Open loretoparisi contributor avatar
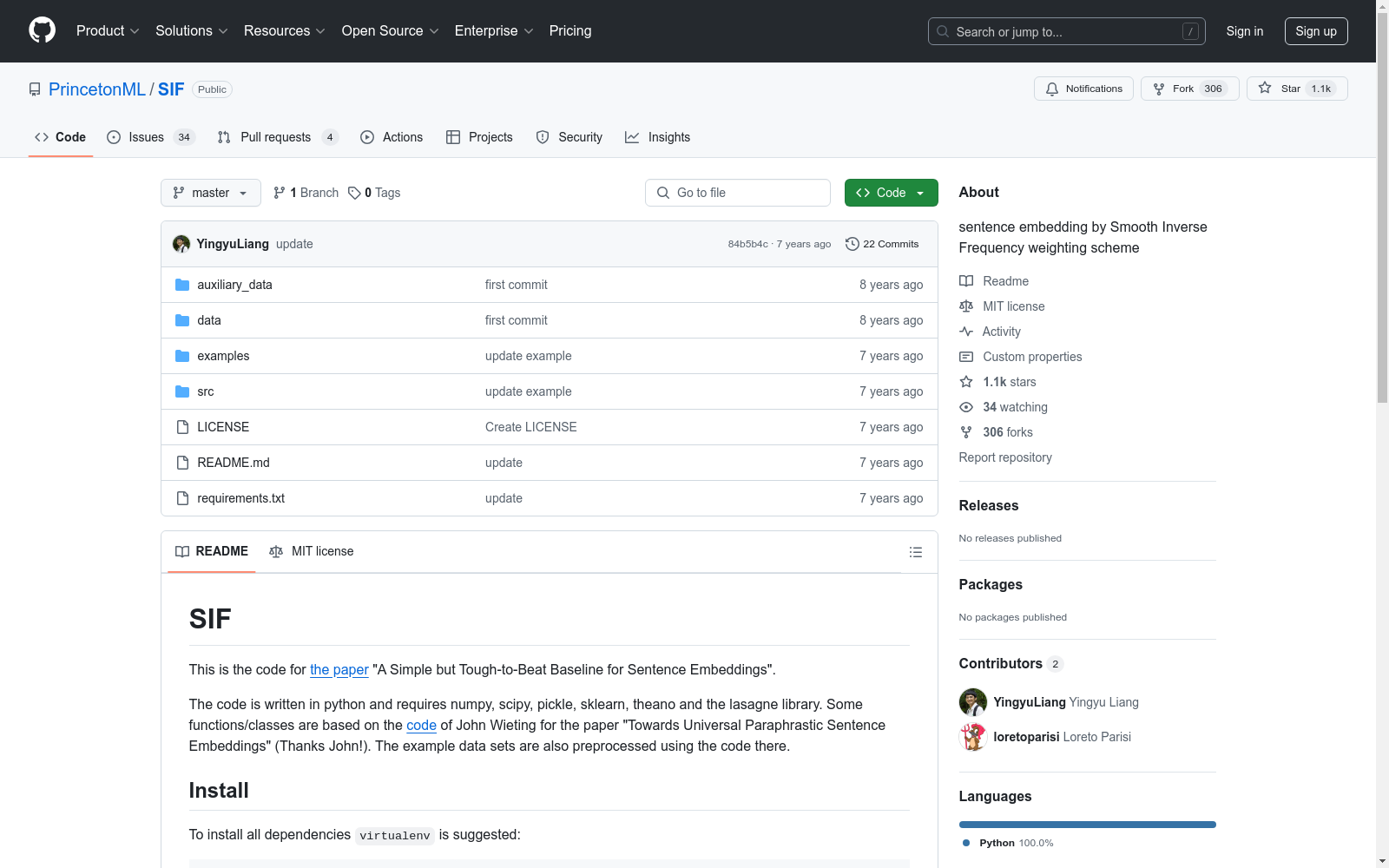The height and width of the screenshot is (868, 1389). [973, 737]
